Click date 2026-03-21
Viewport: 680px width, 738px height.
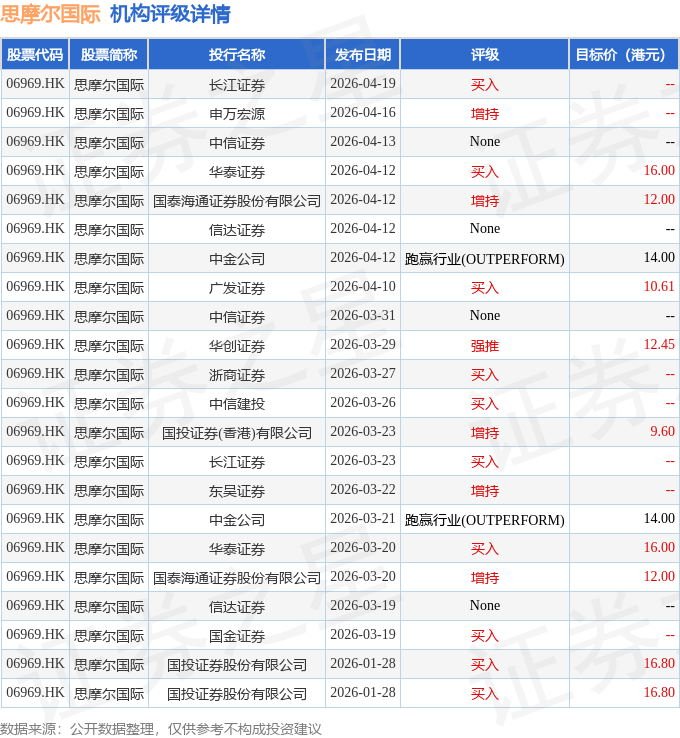point(363,519)
